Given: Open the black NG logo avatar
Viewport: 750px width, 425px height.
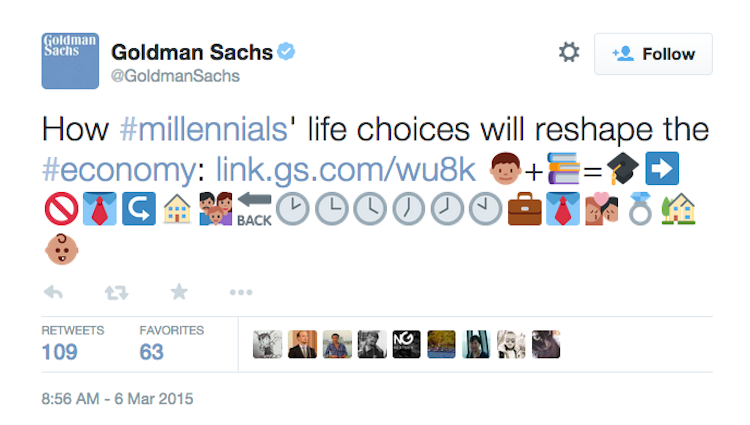Looking at the screenshot, I should pos(407,344).
